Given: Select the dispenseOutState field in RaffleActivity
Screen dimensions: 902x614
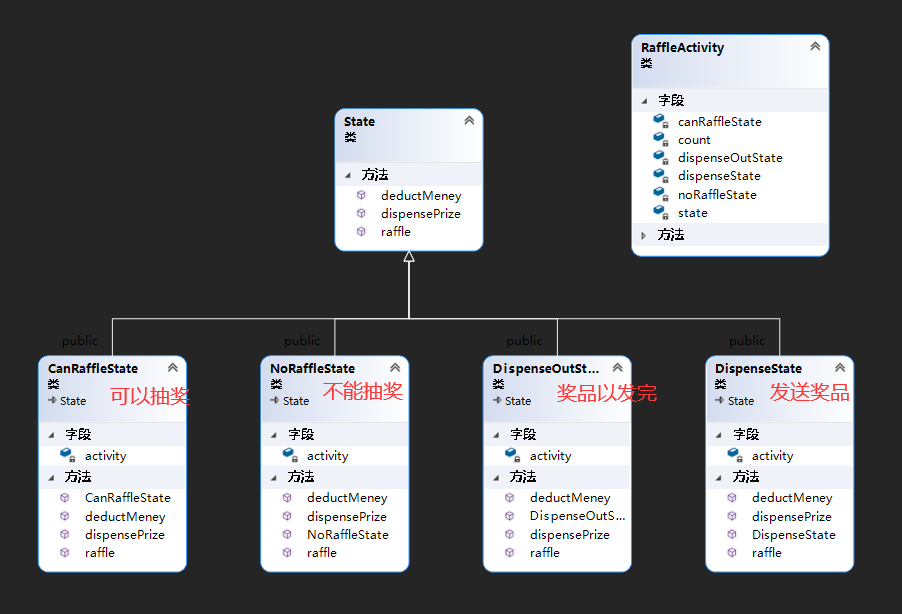Looking at the screenshot, I should (730, 158).
